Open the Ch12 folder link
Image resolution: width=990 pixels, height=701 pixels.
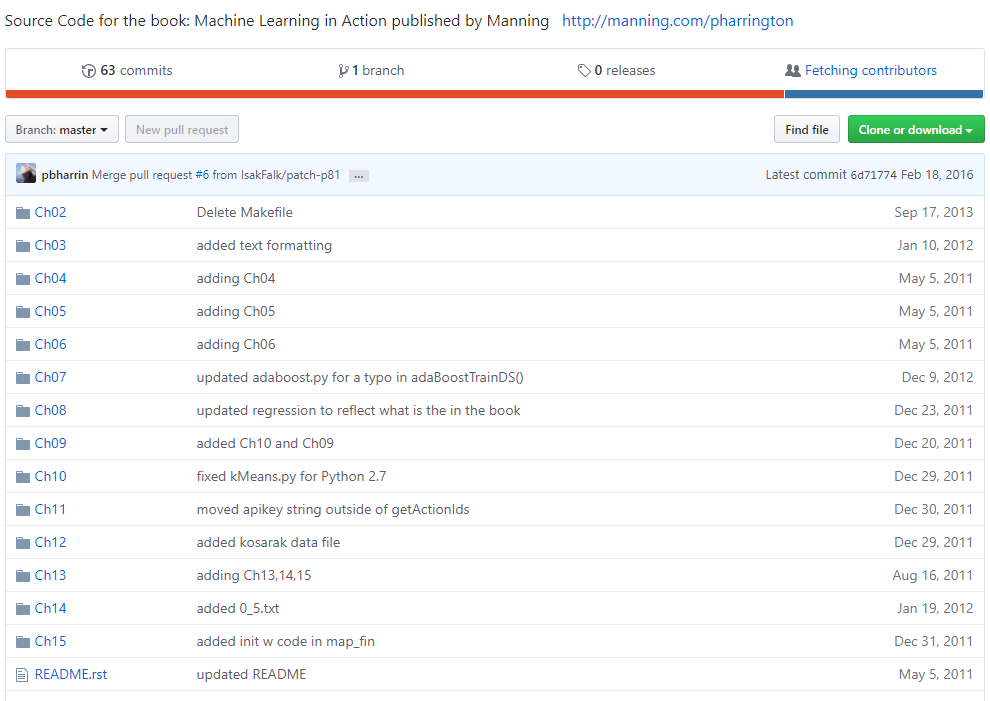point(51,542)
